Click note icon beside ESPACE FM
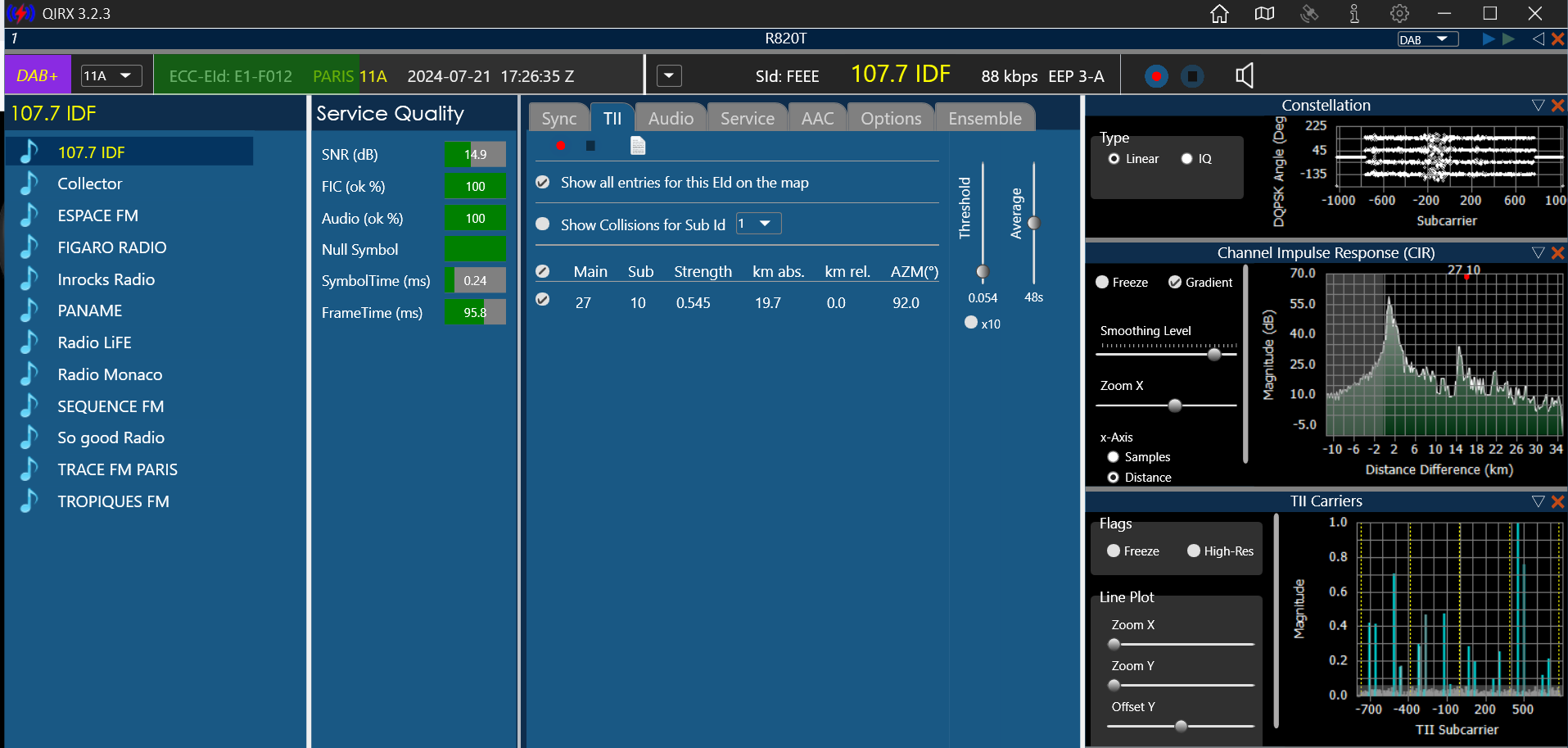Screen dimensions: 1568x748 point(29,215)
